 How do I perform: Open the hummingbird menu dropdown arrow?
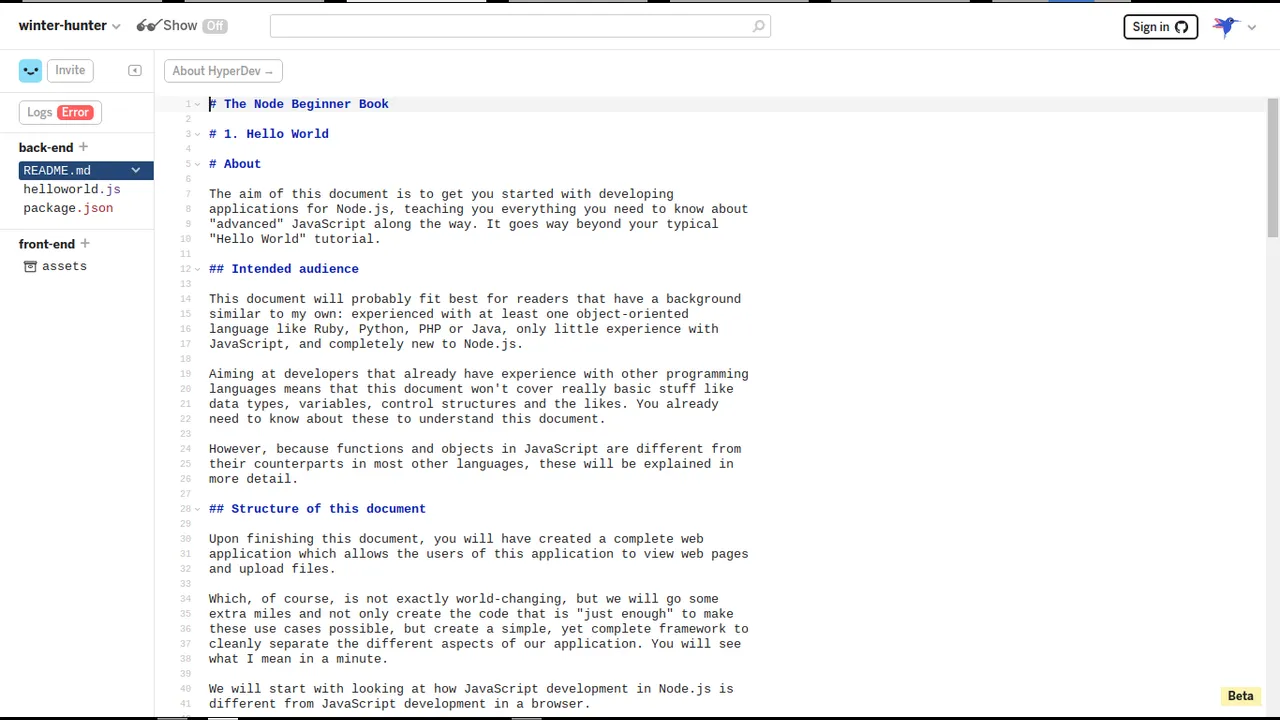coord(1252,28)
